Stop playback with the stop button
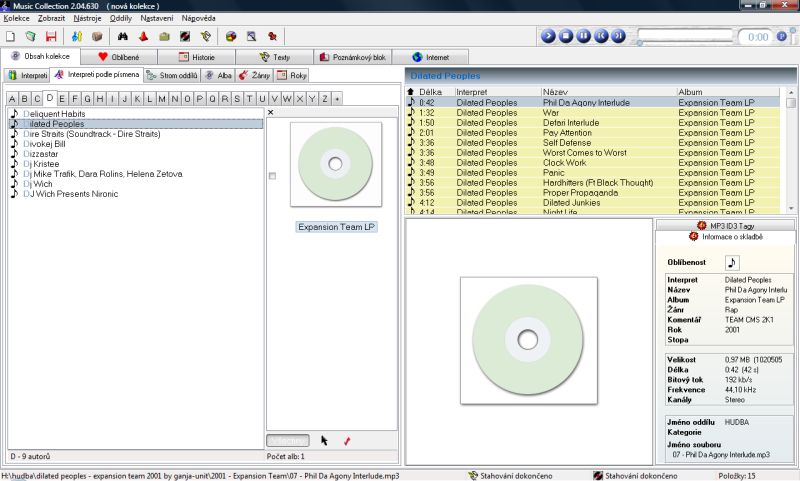Viewport: 800px width, 481px height. tap(566, 36)
